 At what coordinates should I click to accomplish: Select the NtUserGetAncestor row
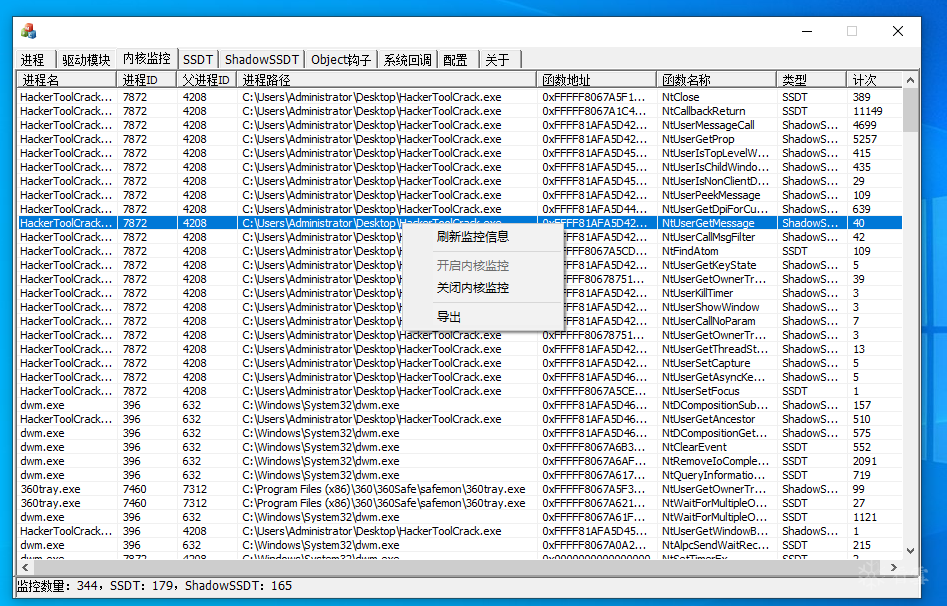click(460, 419)
